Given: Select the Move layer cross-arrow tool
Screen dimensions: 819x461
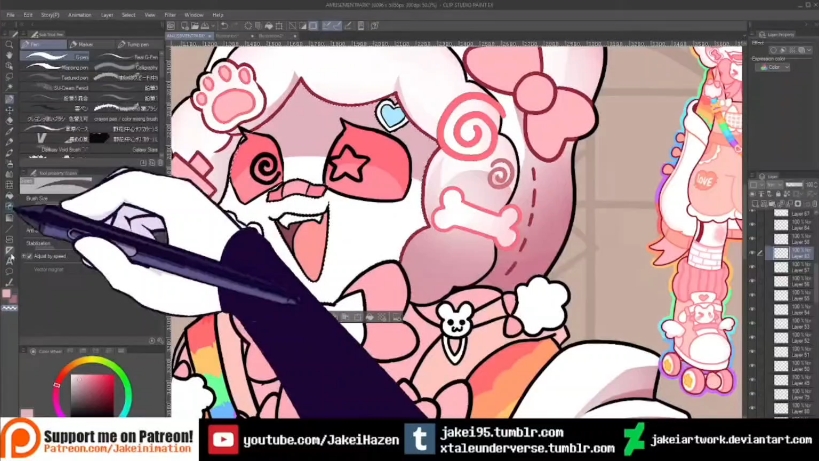Looking at the screenshot, I should [9, 110].
